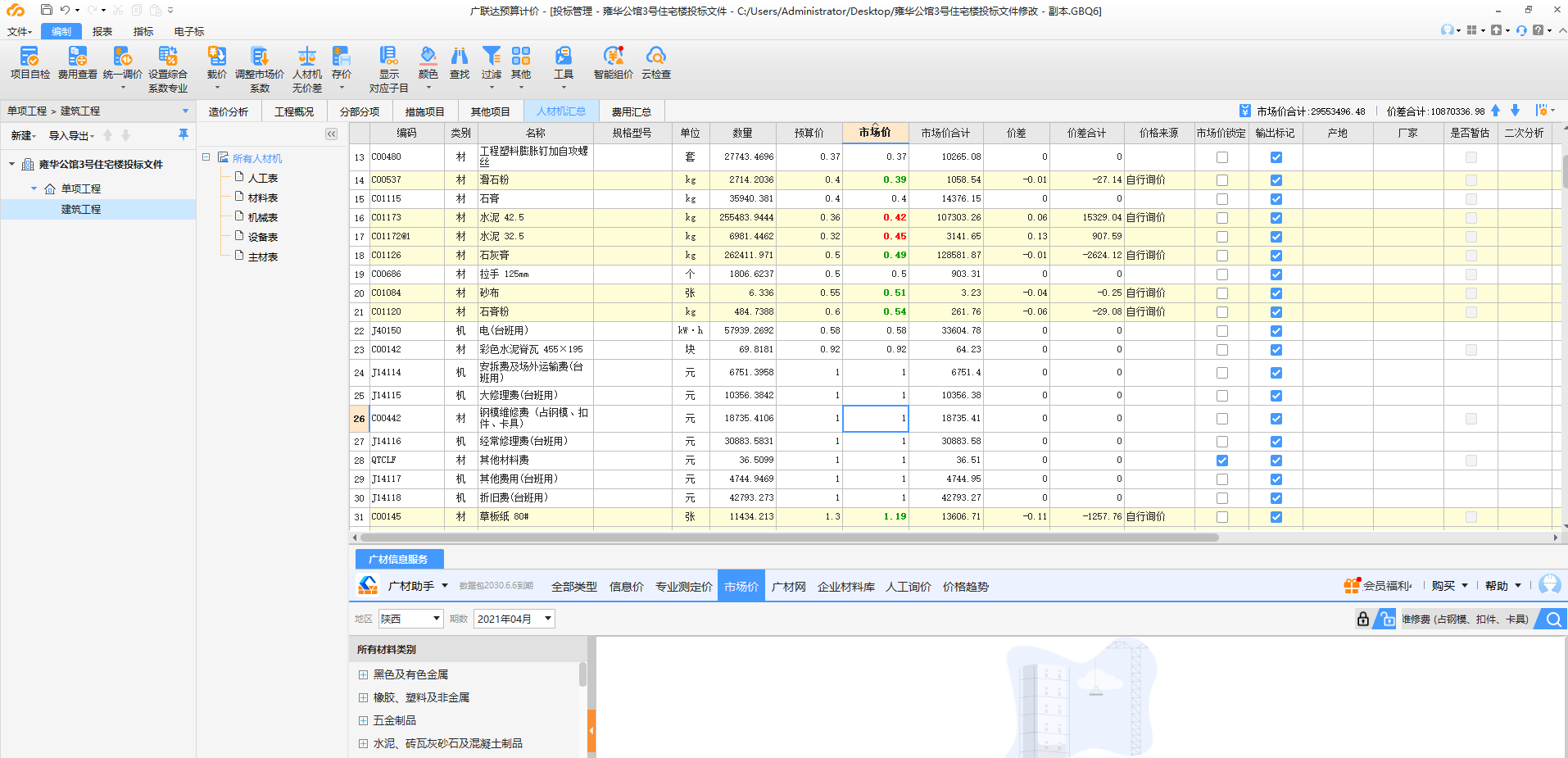This screenshot has height=758, width=1568.
Task: Move row down with blue down arrow
Action: (1515, 111)
